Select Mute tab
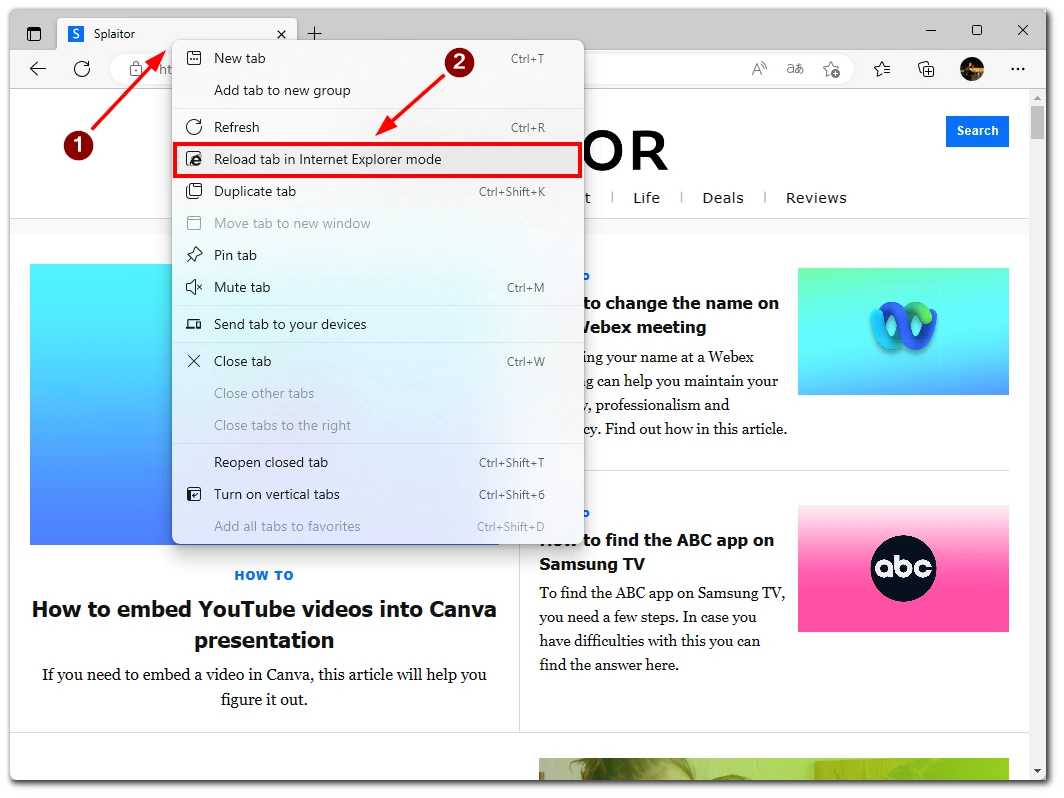 (378, 287)
